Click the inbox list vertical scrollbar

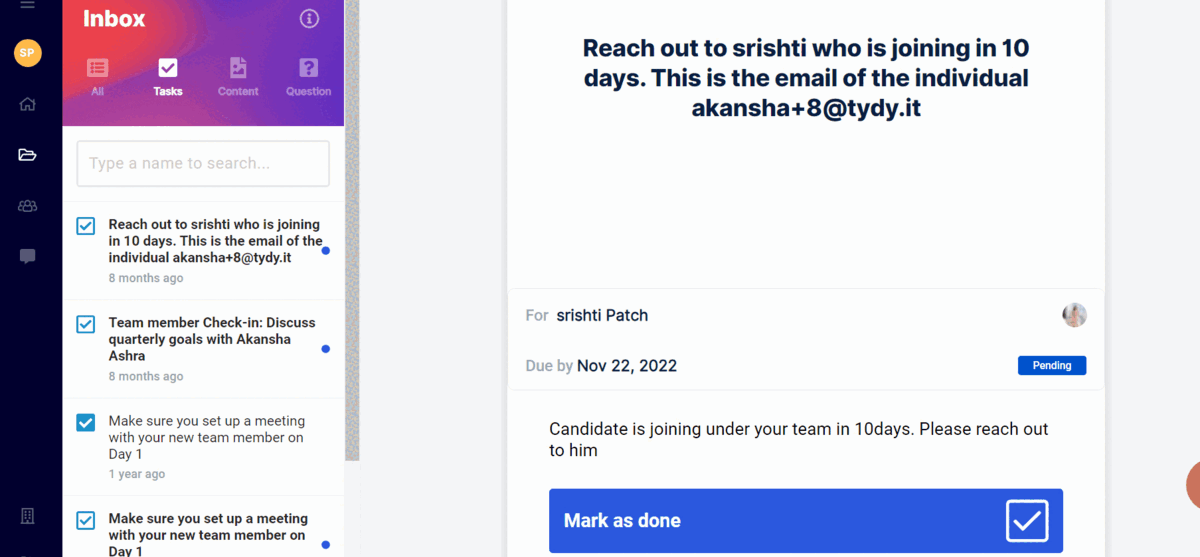pos(352,230)
